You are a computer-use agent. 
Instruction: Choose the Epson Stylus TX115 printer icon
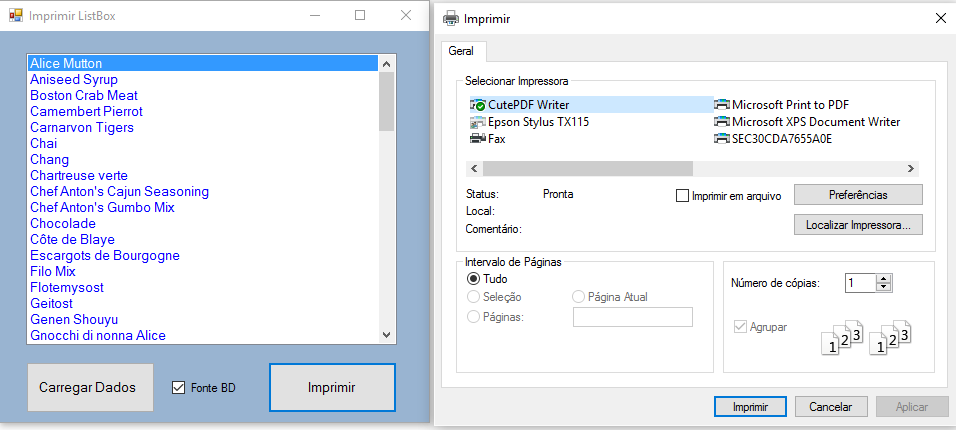477,122
